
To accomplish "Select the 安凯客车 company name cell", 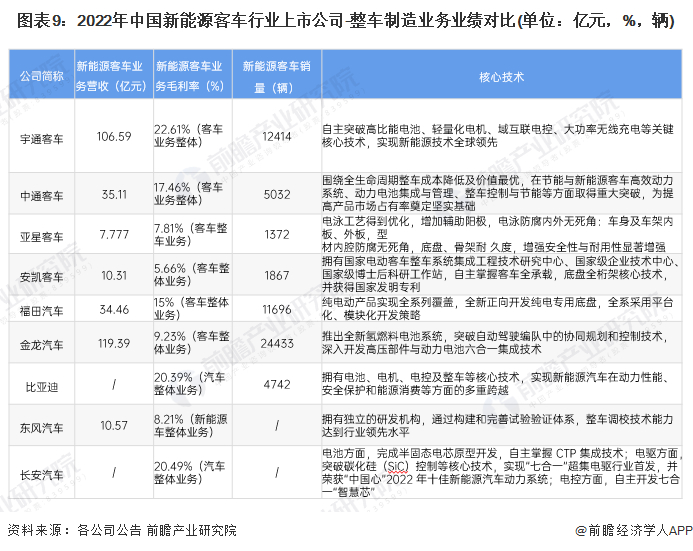I will click(42, 277).
